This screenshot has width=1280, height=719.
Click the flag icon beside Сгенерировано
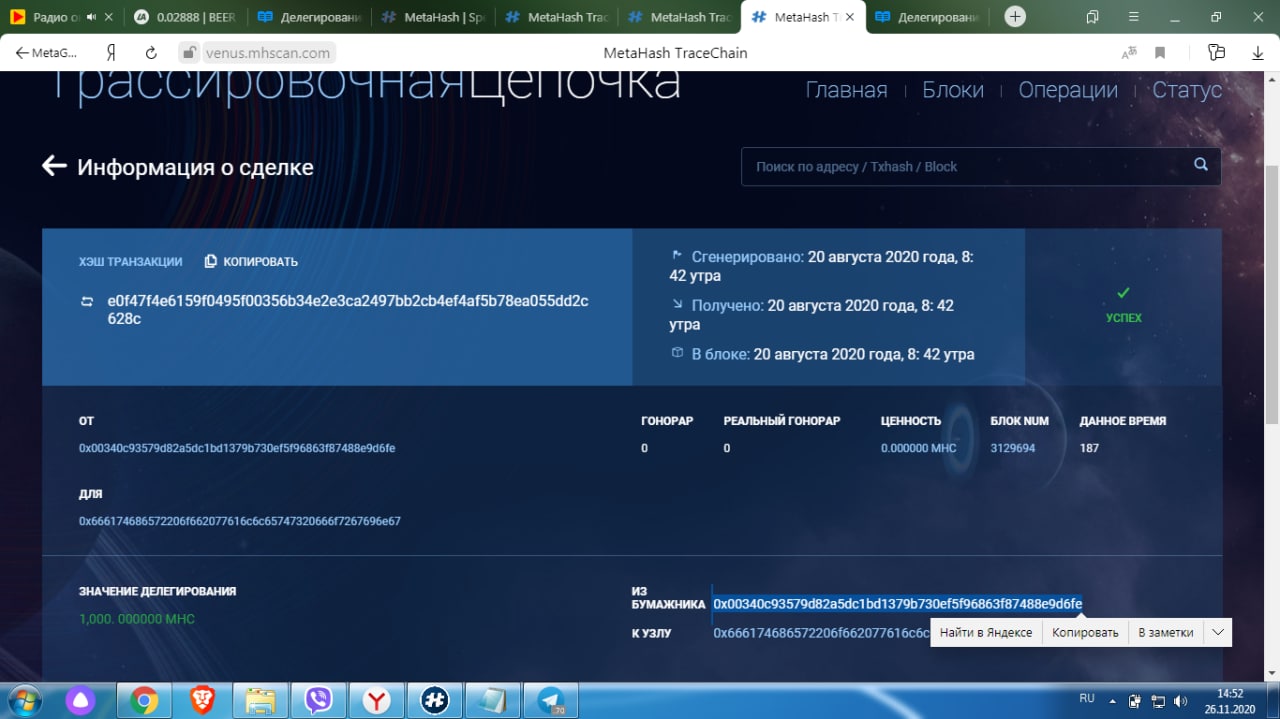coord(677,256)
